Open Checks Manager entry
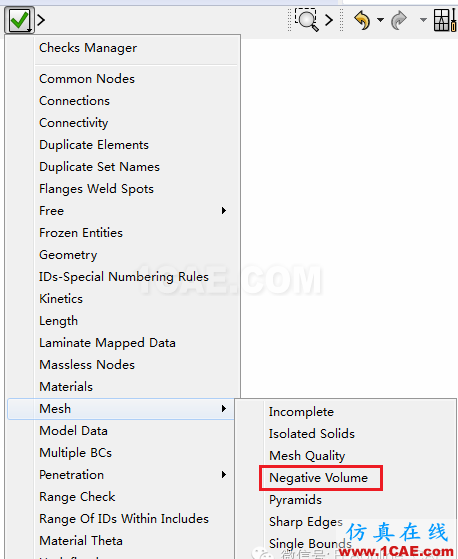This screenshot has width=458, height=559. coord(88,48)
